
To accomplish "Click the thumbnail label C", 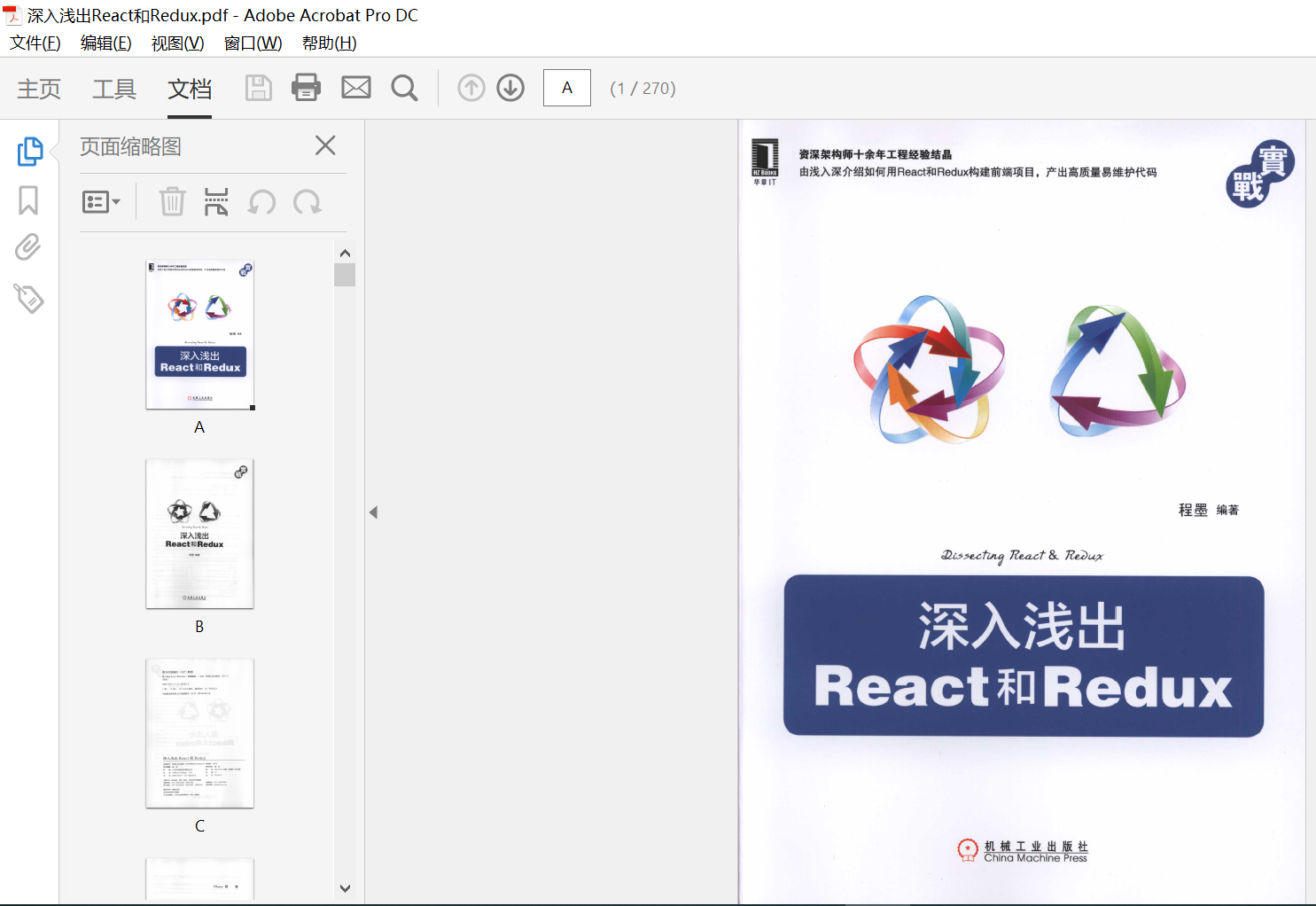I will (199, 826).
